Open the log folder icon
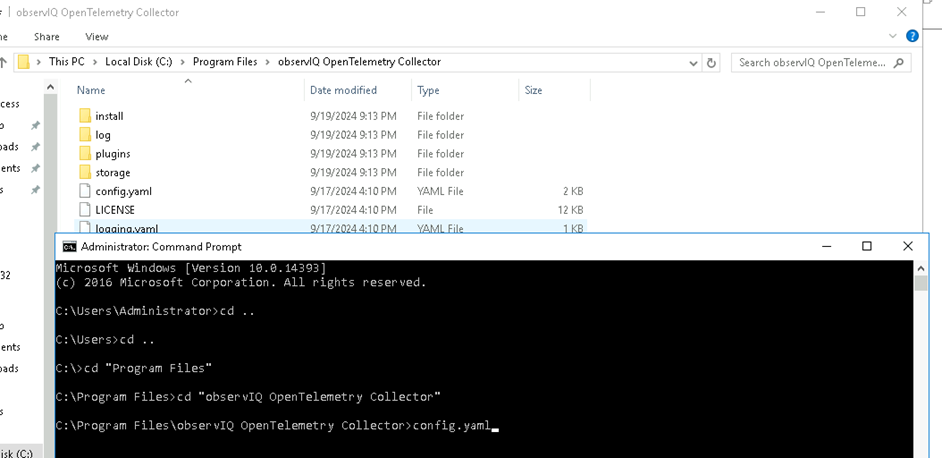This screenshot has height=458, width=942. [x=85, y=135]
